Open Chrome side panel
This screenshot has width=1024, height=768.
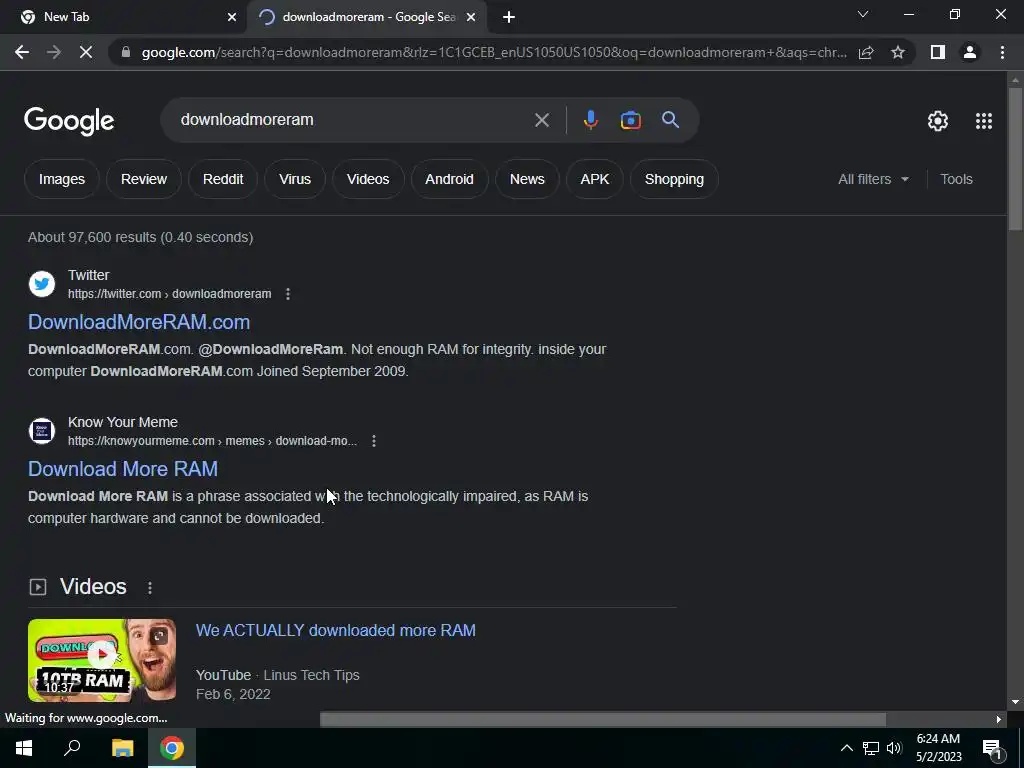938,52
